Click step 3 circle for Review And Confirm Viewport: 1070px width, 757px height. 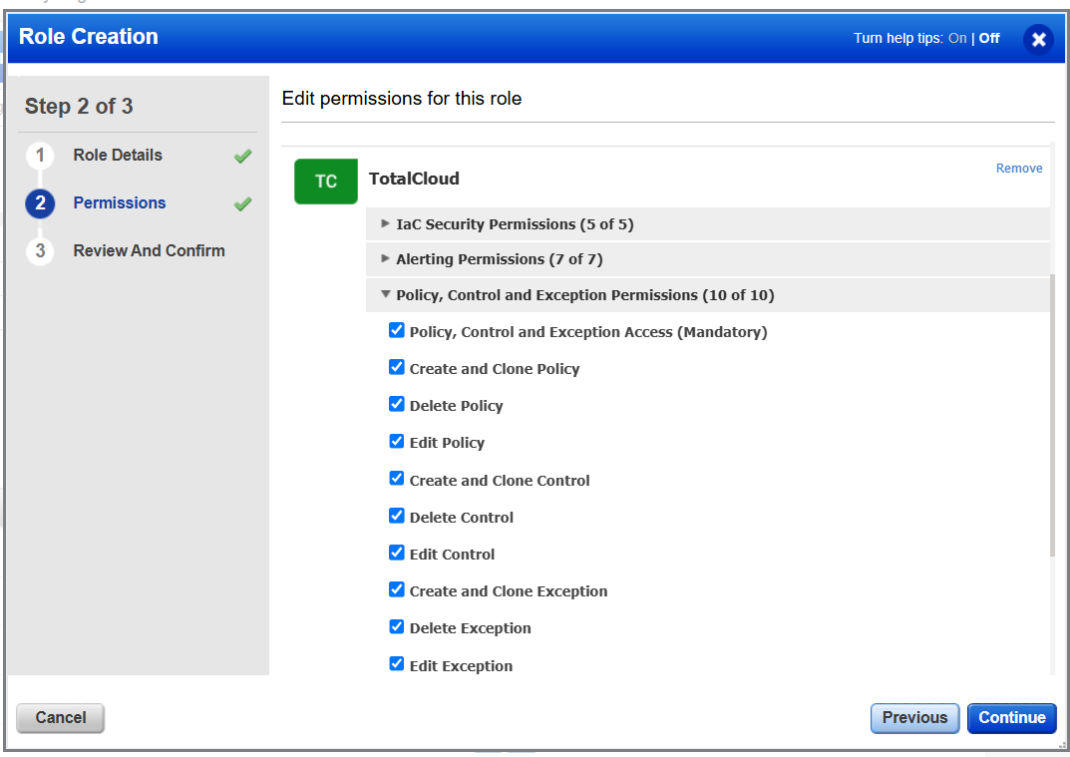pos(40,251)
